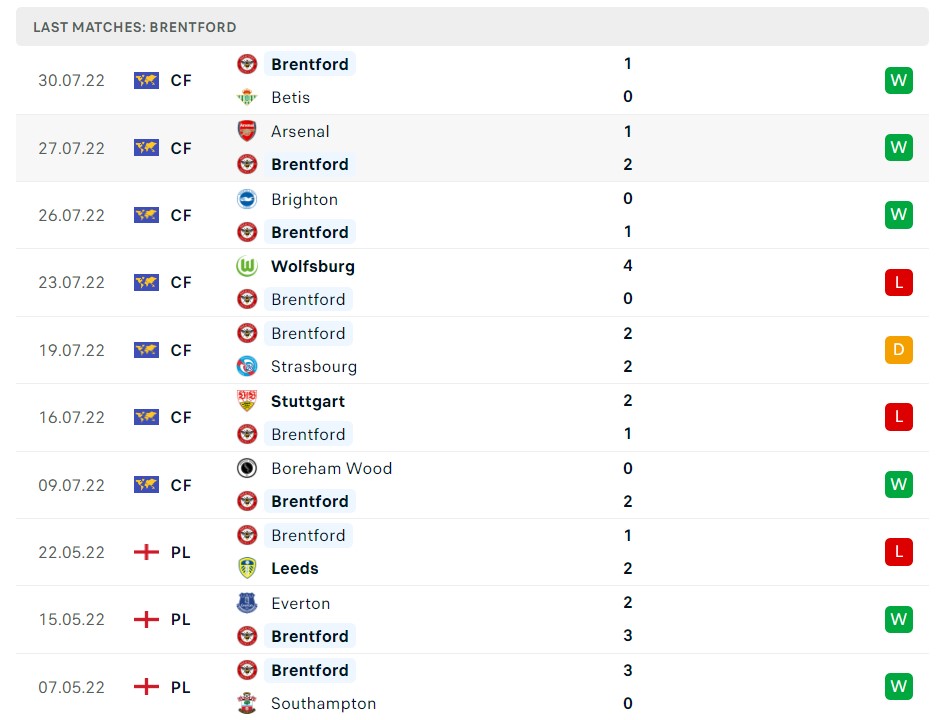The width and height of the screenshot is (945, 720).
Task: Open the Leeds team name link
Action: coord(294,568)
